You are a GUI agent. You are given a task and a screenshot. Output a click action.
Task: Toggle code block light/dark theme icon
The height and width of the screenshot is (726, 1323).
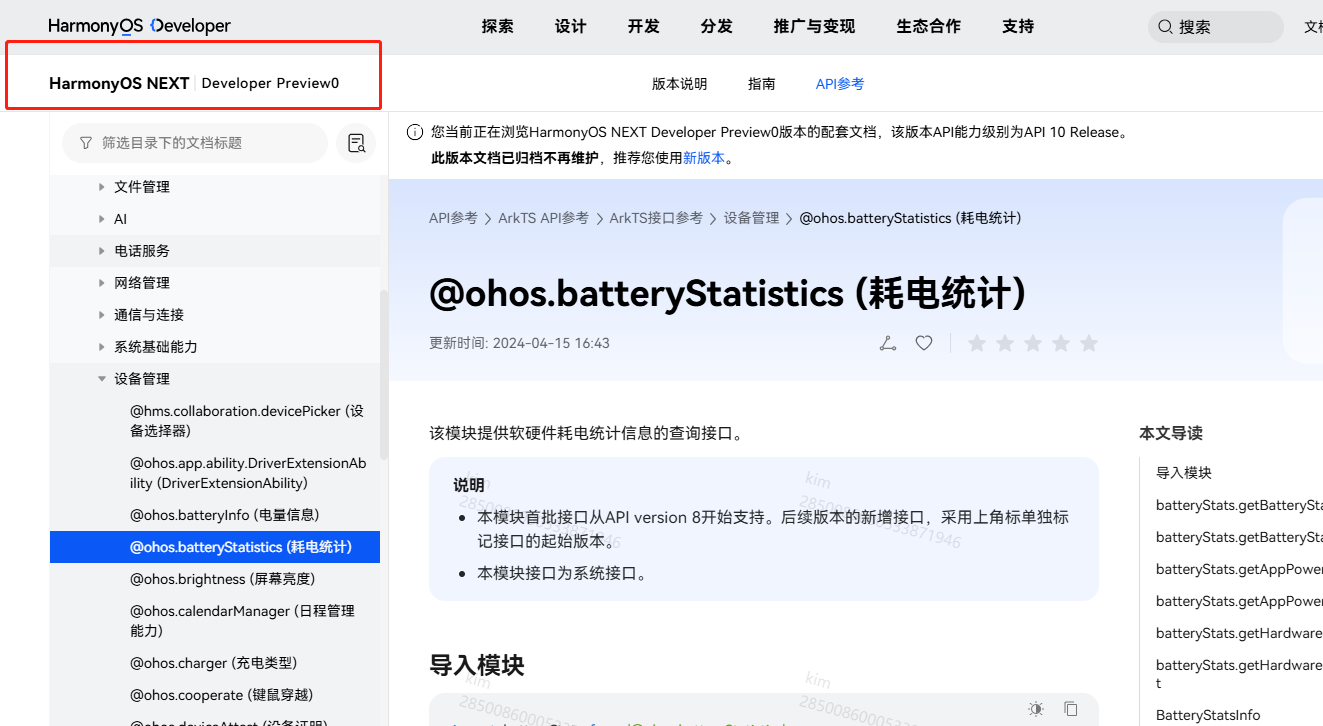point(1036,709)
